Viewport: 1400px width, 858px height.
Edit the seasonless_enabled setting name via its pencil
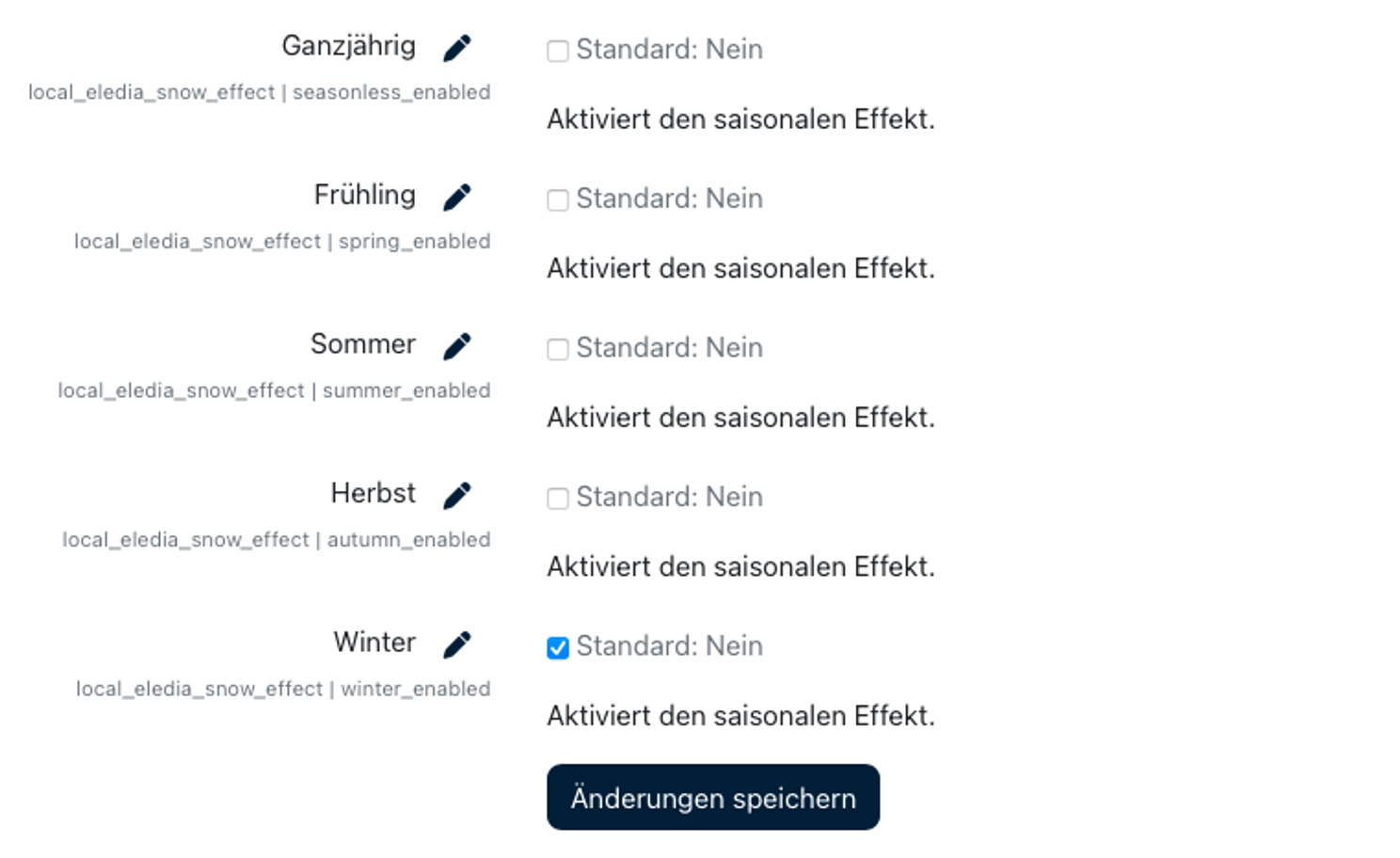click(x=458, y=47)
